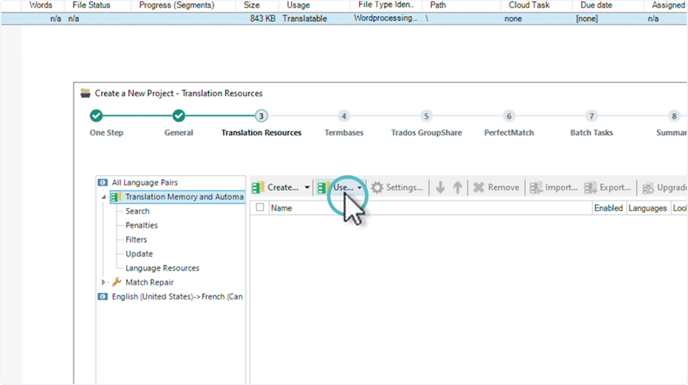Image resolution: width=688 pixels, height=385 pixels.
Task: Click the Upgrade toolbar button
Action: pyautogui.click(x=664, y=187)
